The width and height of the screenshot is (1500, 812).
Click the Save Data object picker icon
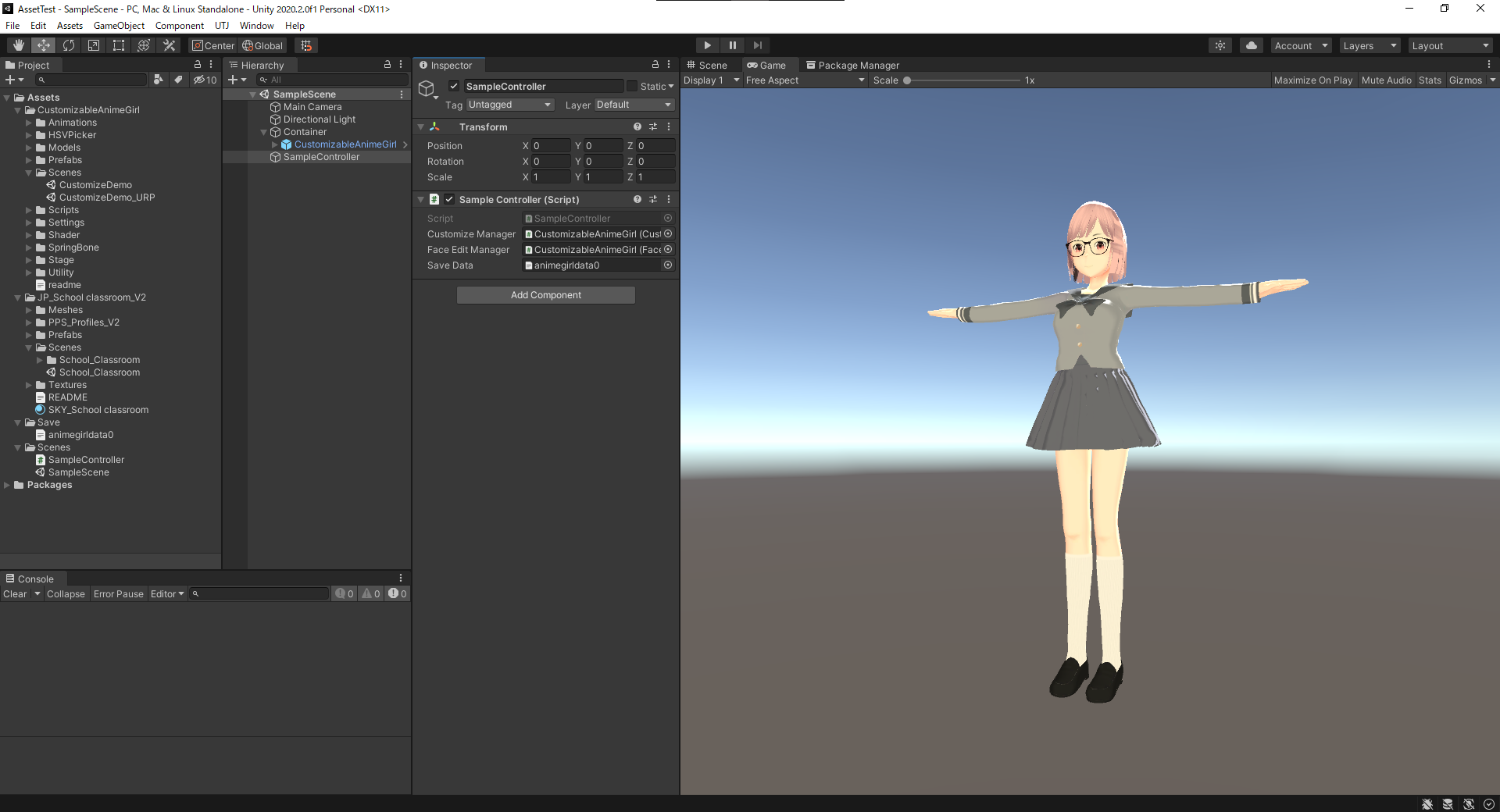[668, 265]
